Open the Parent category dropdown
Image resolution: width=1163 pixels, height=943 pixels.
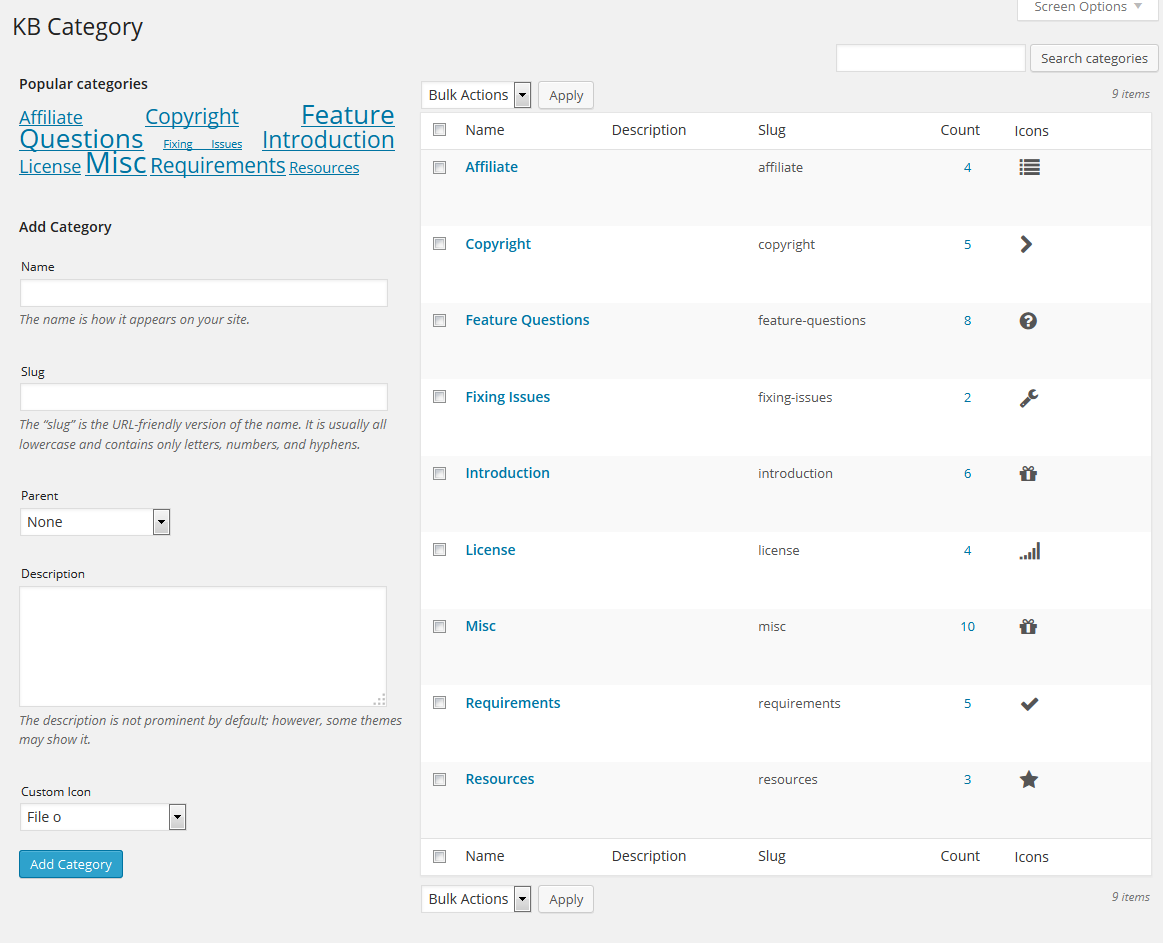pyautogui.click(x=95, y=521)
